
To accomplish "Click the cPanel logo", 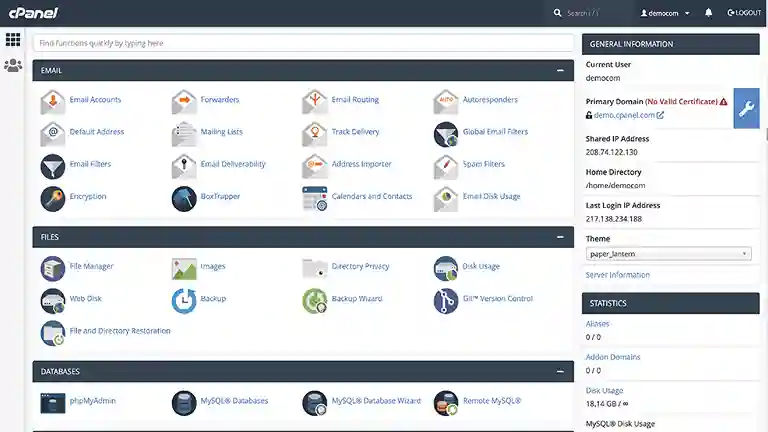I will click(33, 13).
